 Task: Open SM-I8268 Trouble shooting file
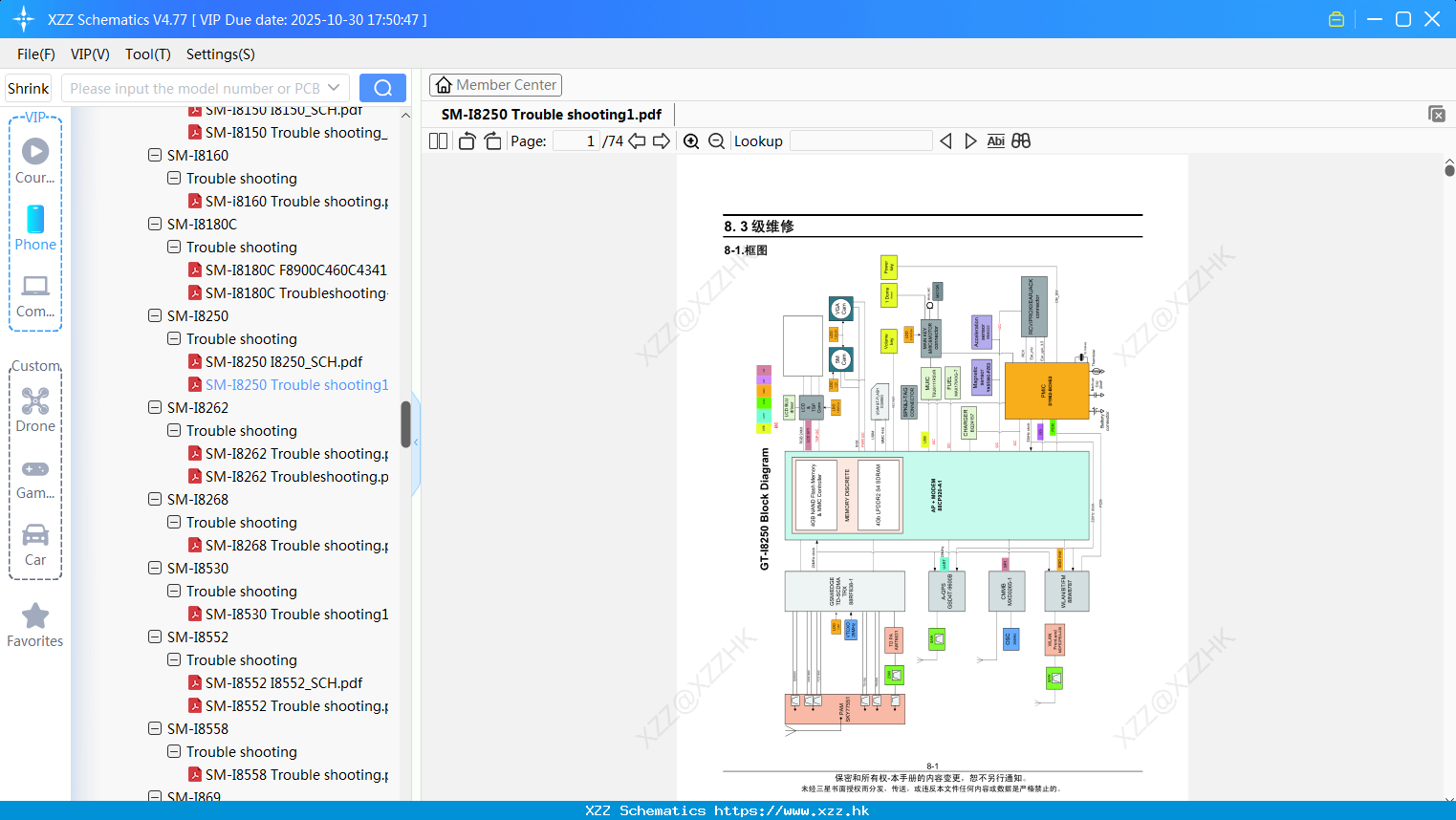click(296, 545)
